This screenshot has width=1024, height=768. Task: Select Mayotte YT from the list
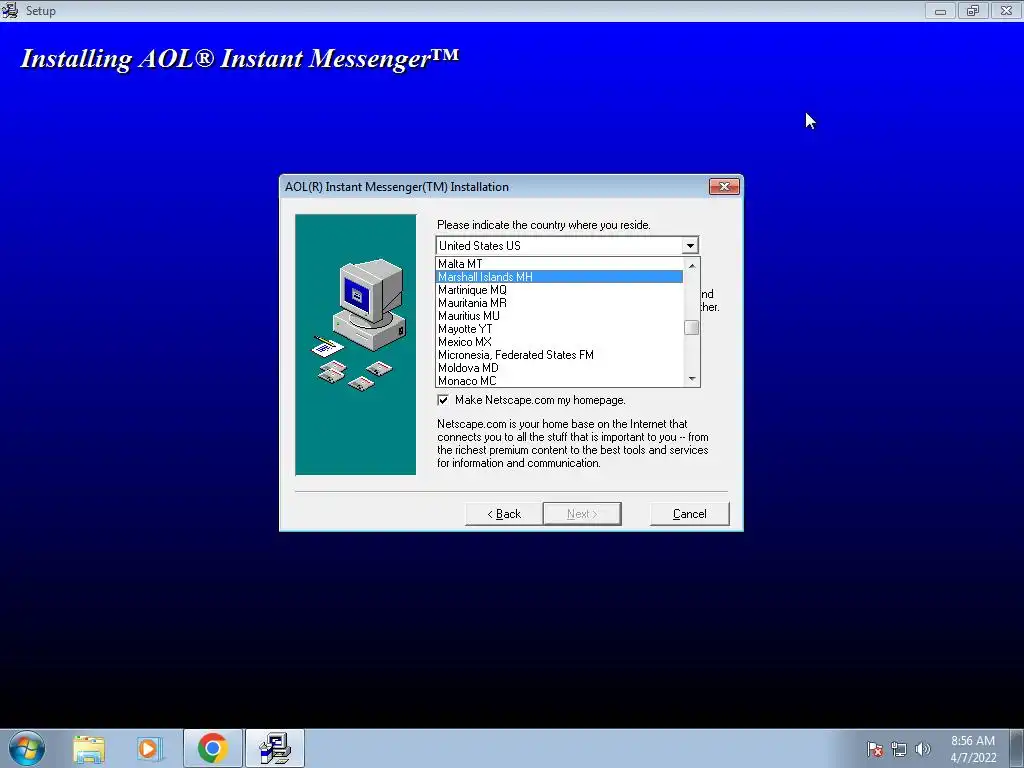[560, 329]
